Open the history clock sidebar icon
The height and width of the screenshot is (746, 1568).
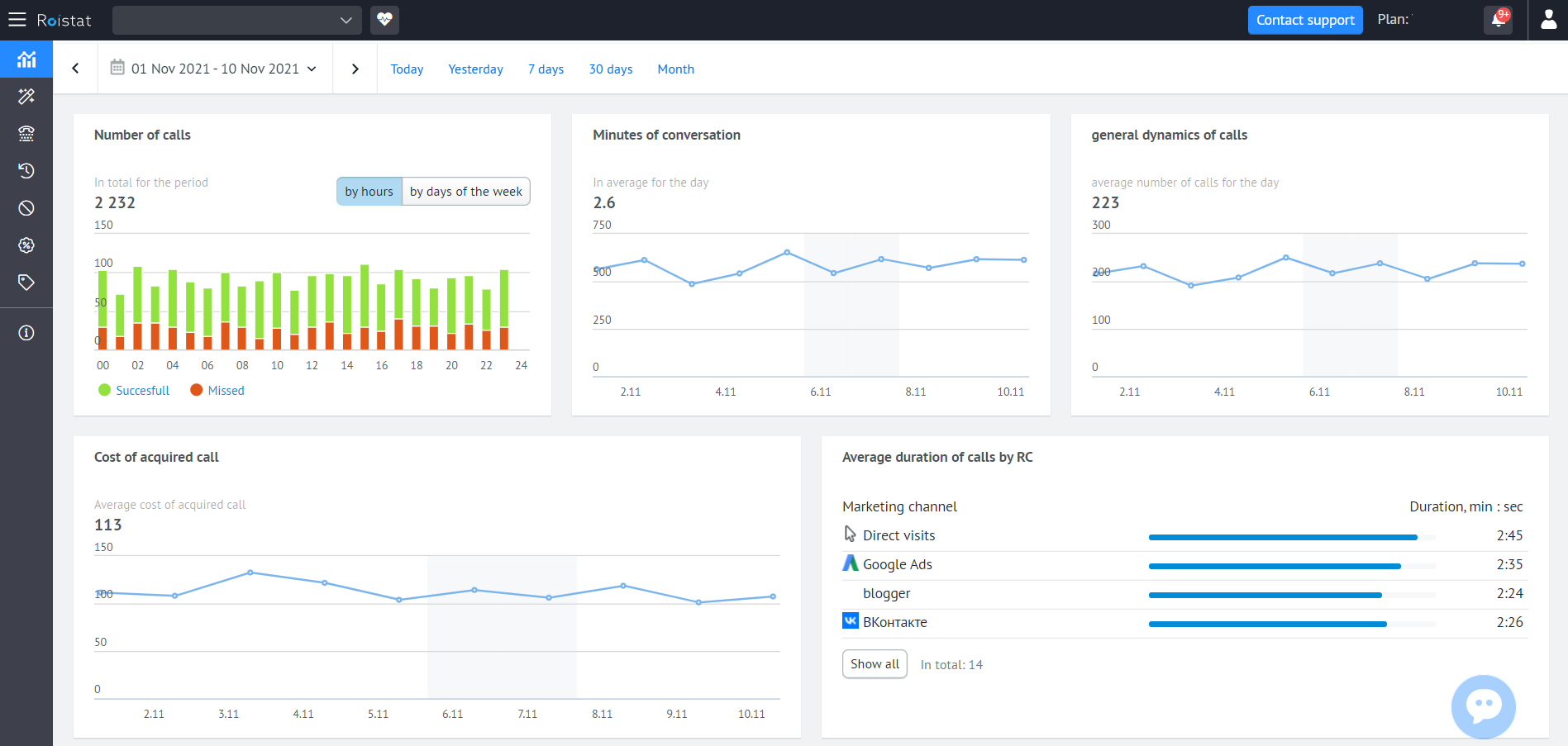pos(26,171)
